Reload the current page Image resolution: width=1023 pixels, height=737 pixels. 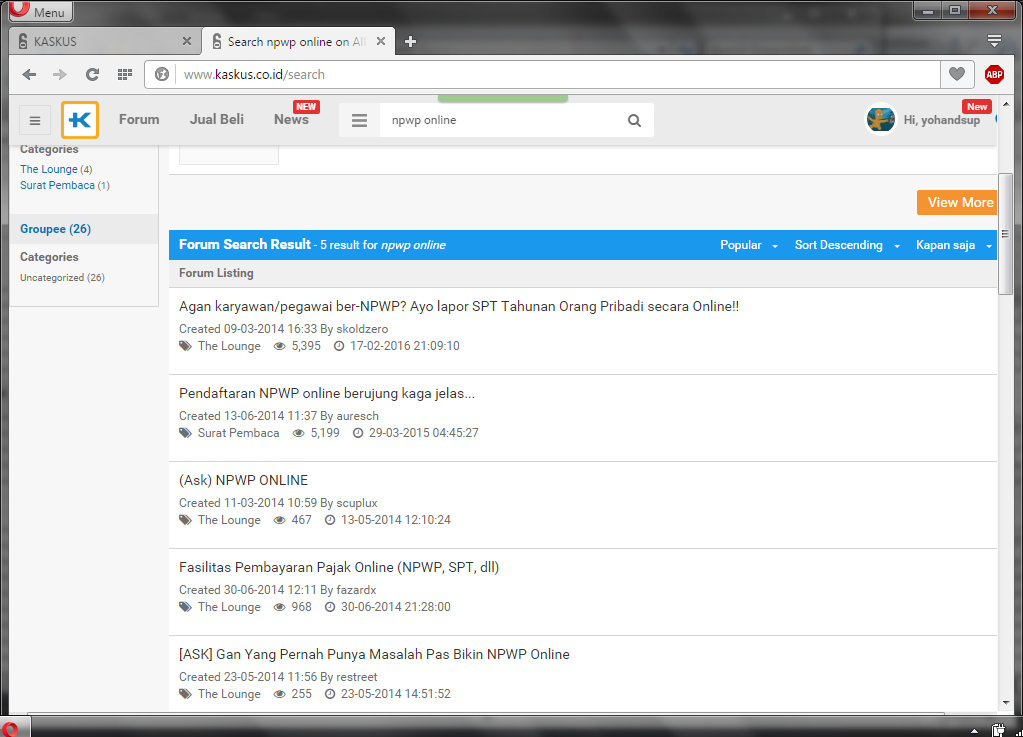coord(92,74)
